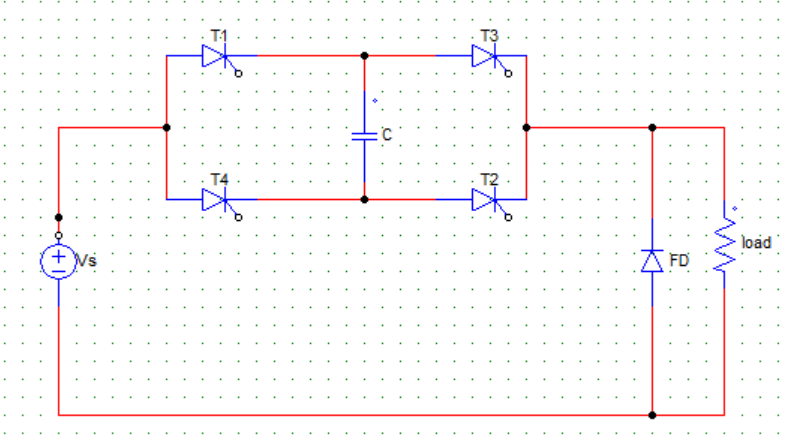Click the junction node above capacitor C
The image size is (787, 441).
point(364,56)
